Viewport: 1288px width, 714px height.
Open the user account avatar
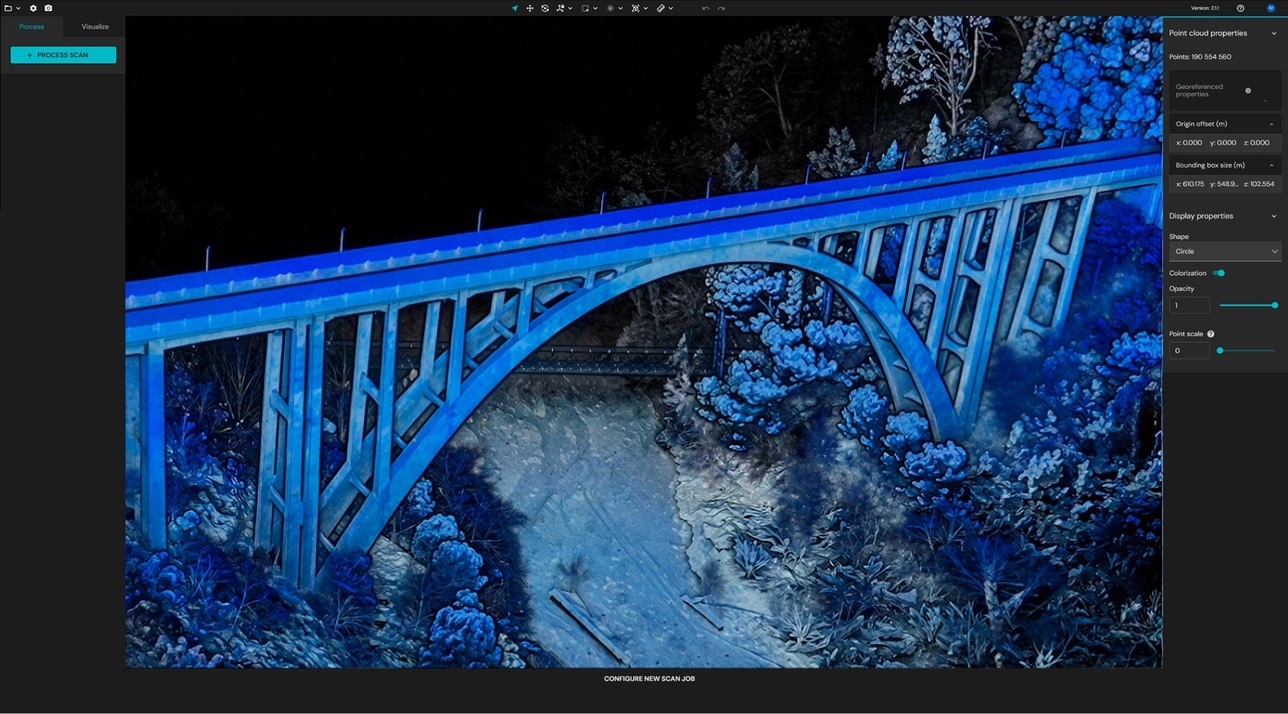coord(1271,8)
